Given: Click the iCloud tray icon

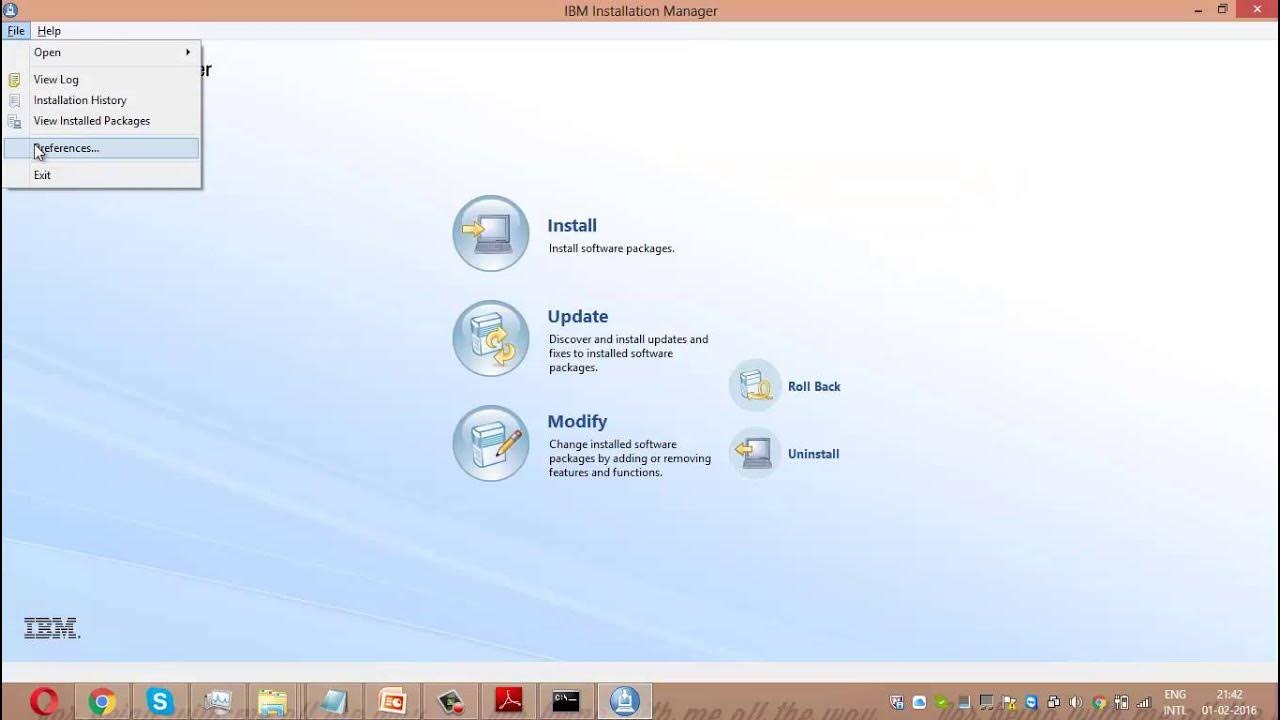Looking at the screenshot, I should pyautogui.click(x=919, y=702).
